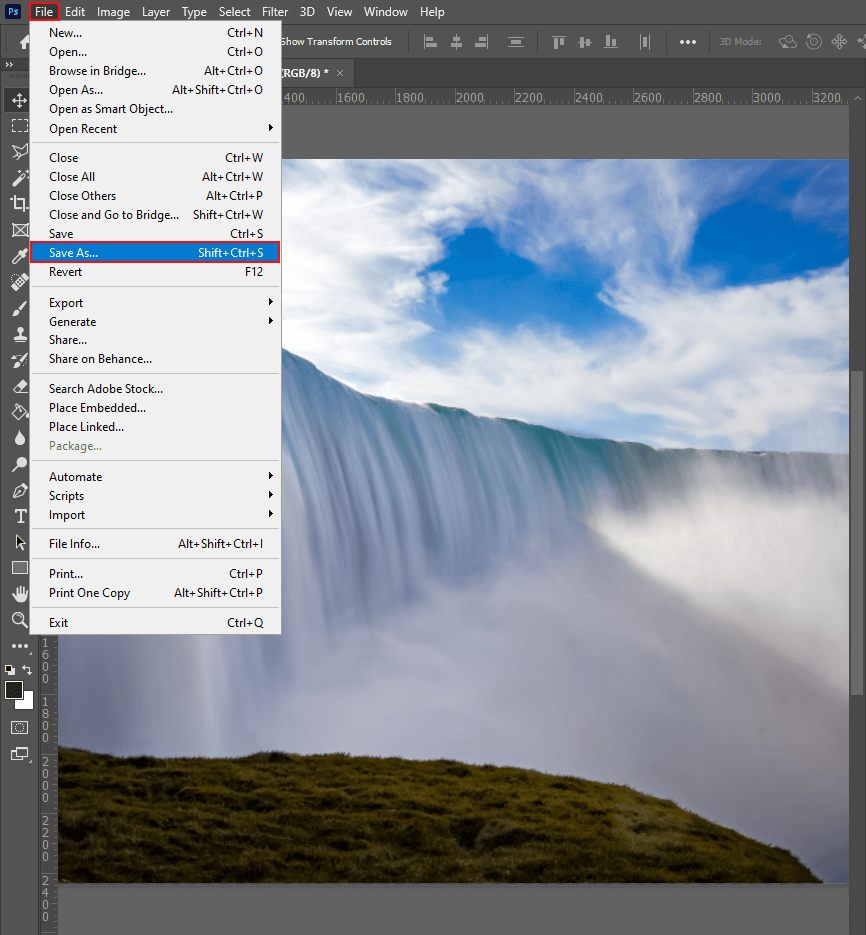Select the Clone Stamp tool
Screen dimensions: 866x935
point(19,335)
